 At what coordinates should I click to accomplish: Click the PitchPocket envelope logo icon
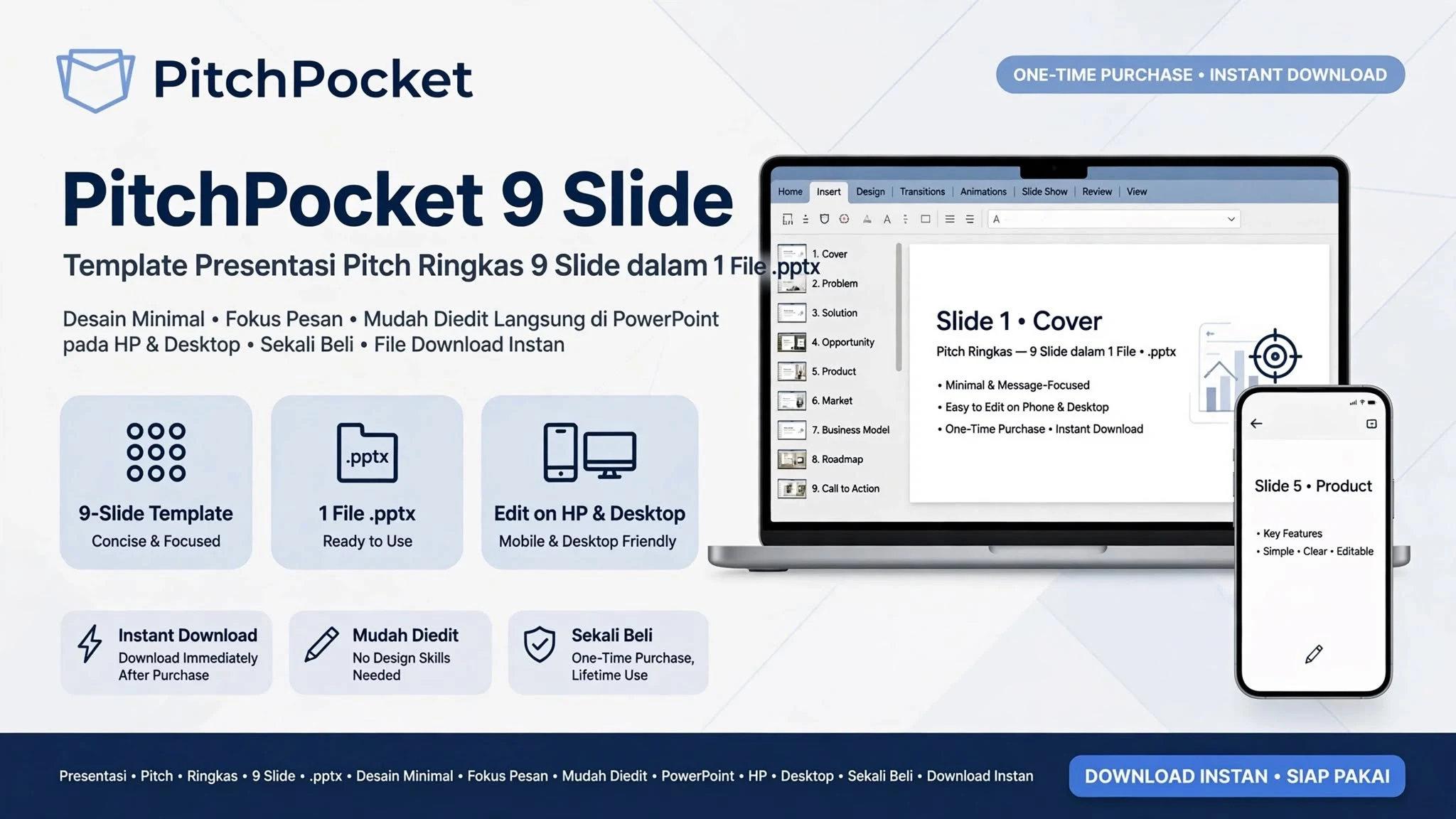coord(95,80)
